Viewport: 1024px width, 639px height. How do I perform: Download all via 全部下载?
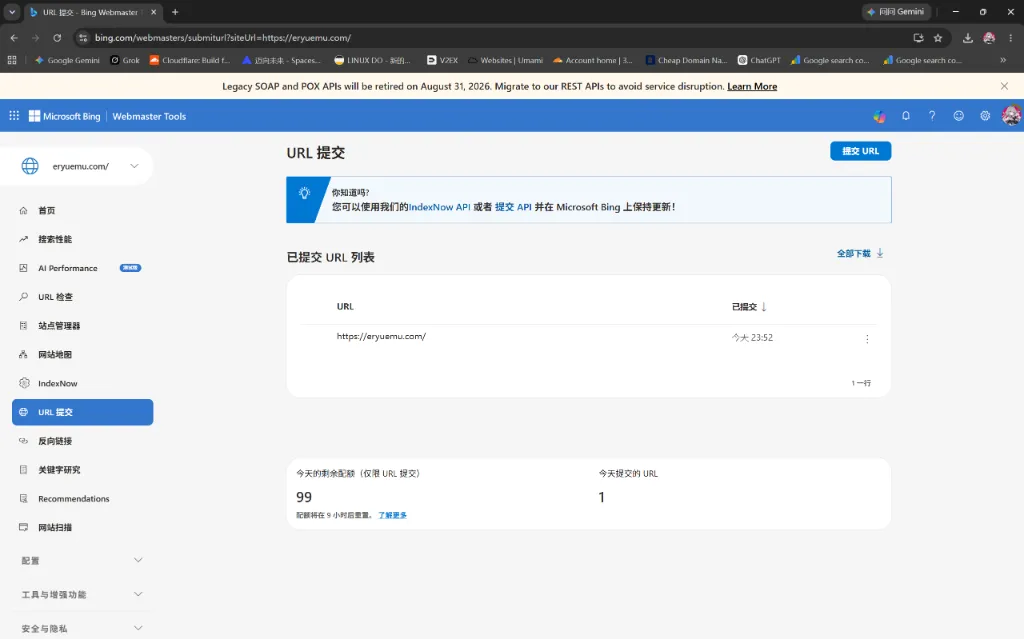tap(860, 254)
